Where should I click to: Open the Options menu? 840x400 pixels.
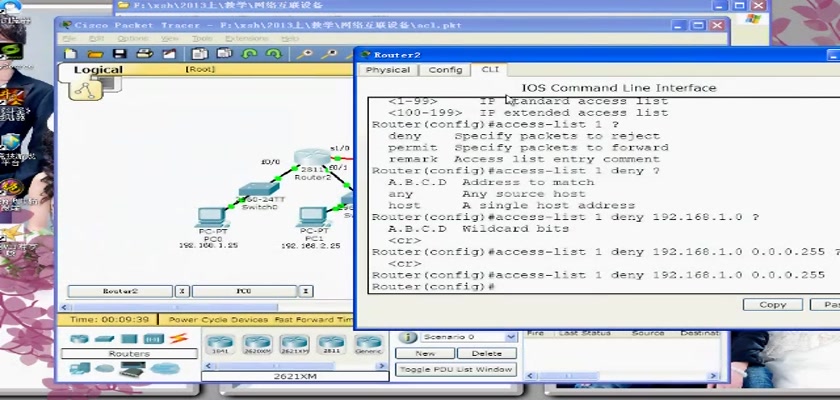tap(132, 39)
